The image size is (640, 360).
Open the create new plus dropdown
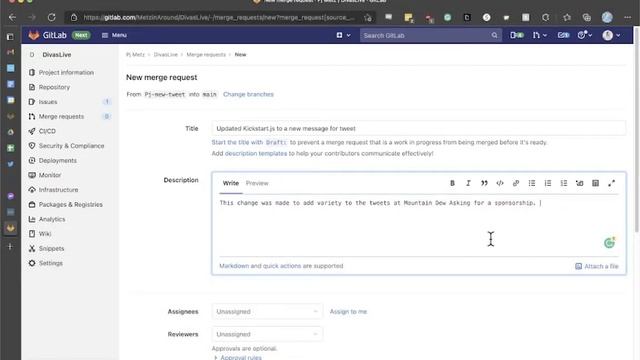click(x=343, y=36)
